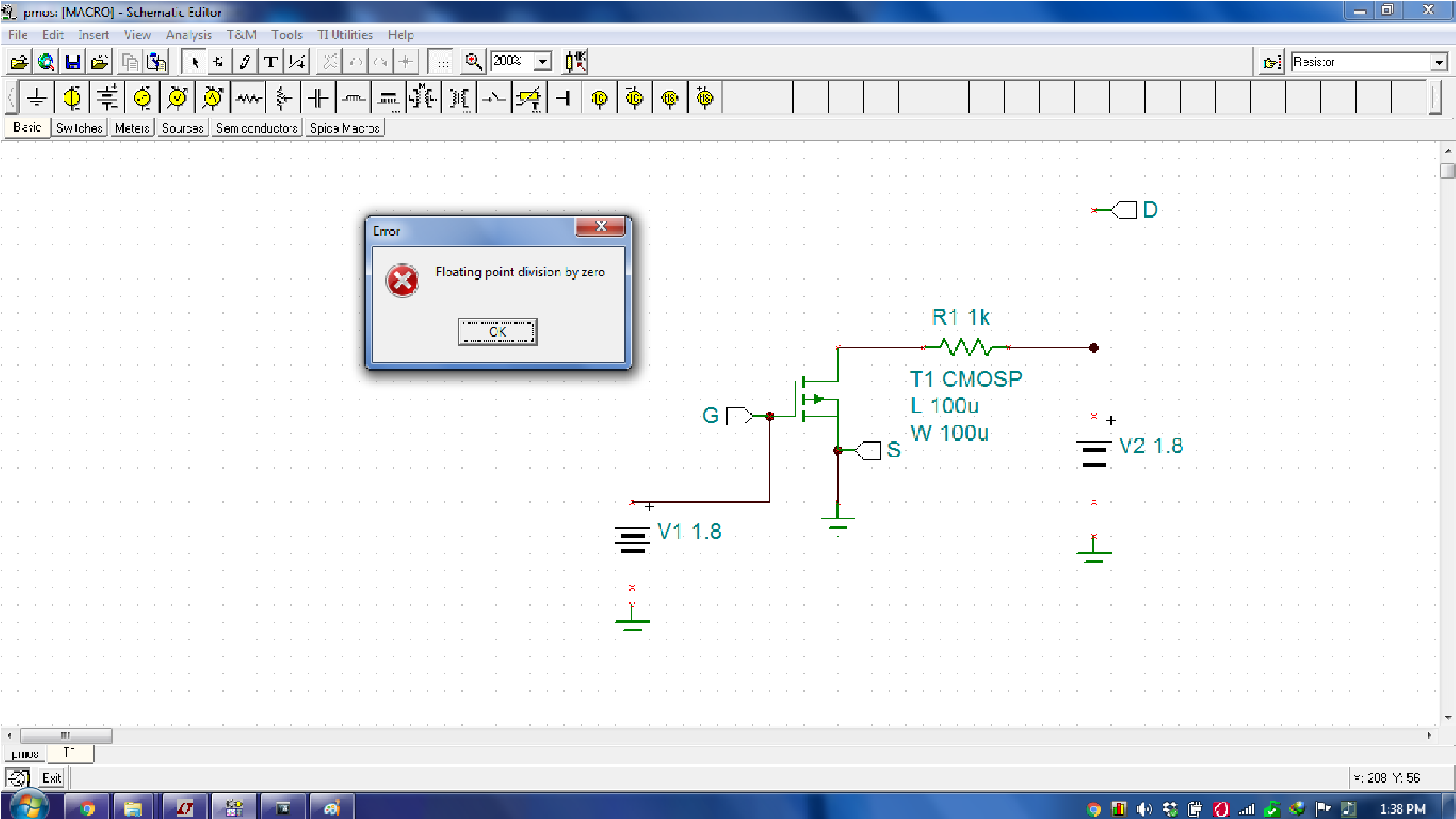Screen dimensions: 1456x819
Task: Click the horizontal scrollbar thumb
Action: 66,736
